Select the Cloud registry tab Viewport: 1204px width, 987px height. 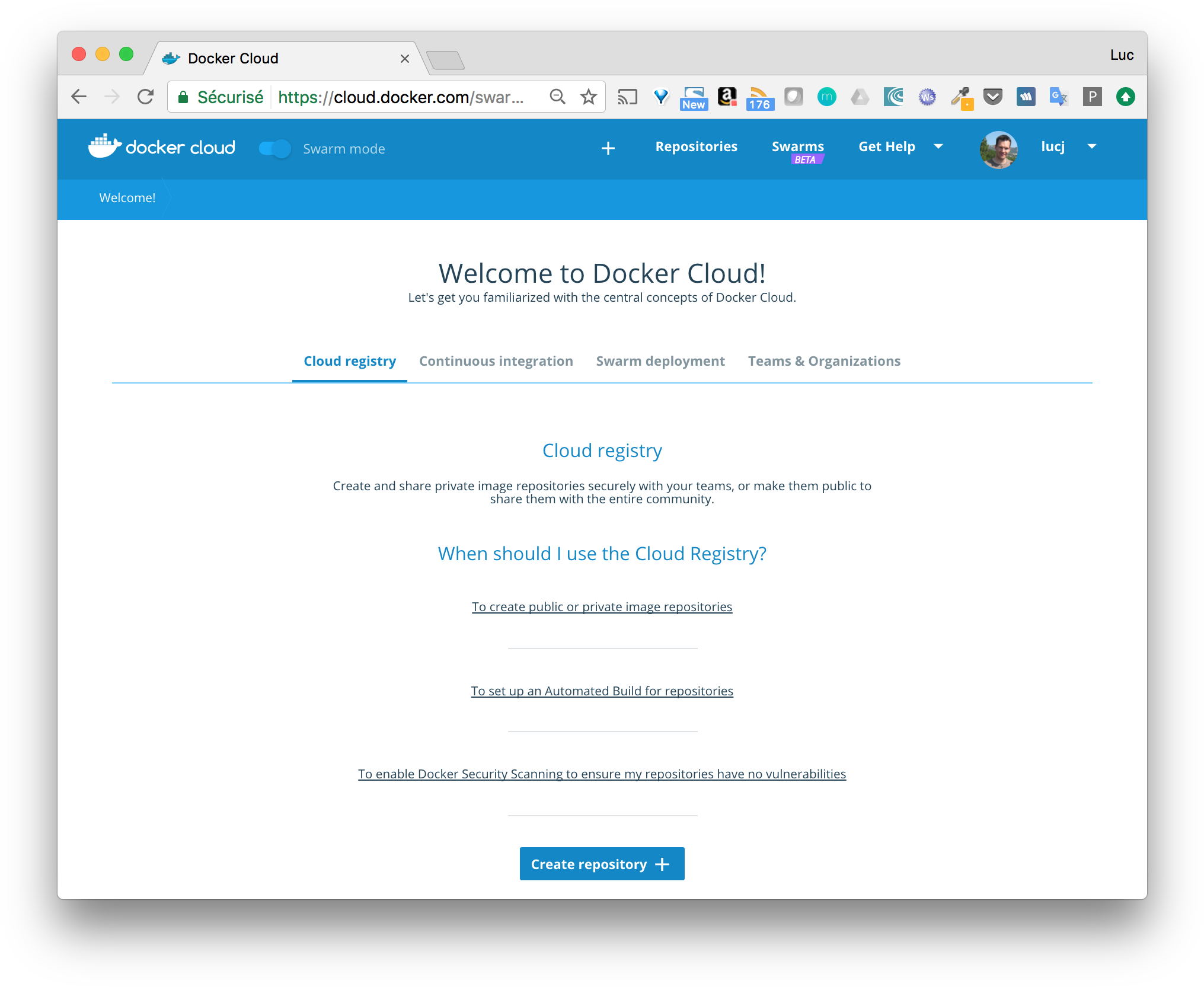350,362
